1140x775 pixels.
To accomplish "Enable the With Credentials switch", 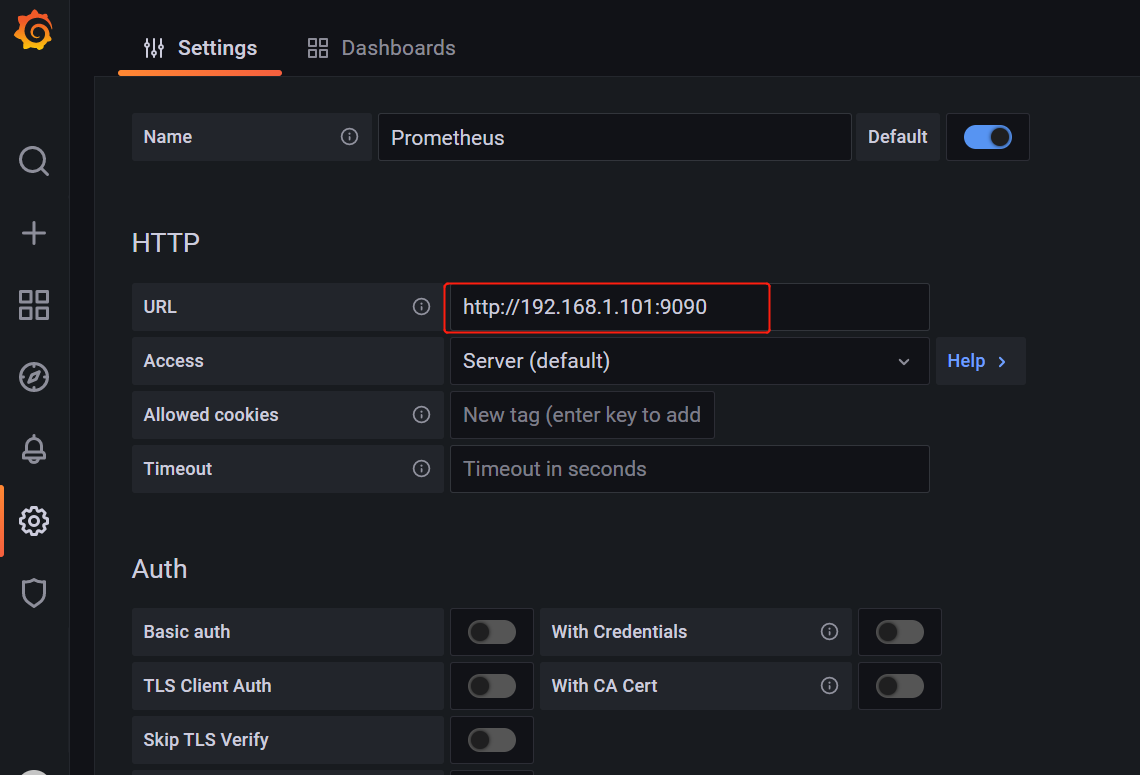I will coord(899,632).
